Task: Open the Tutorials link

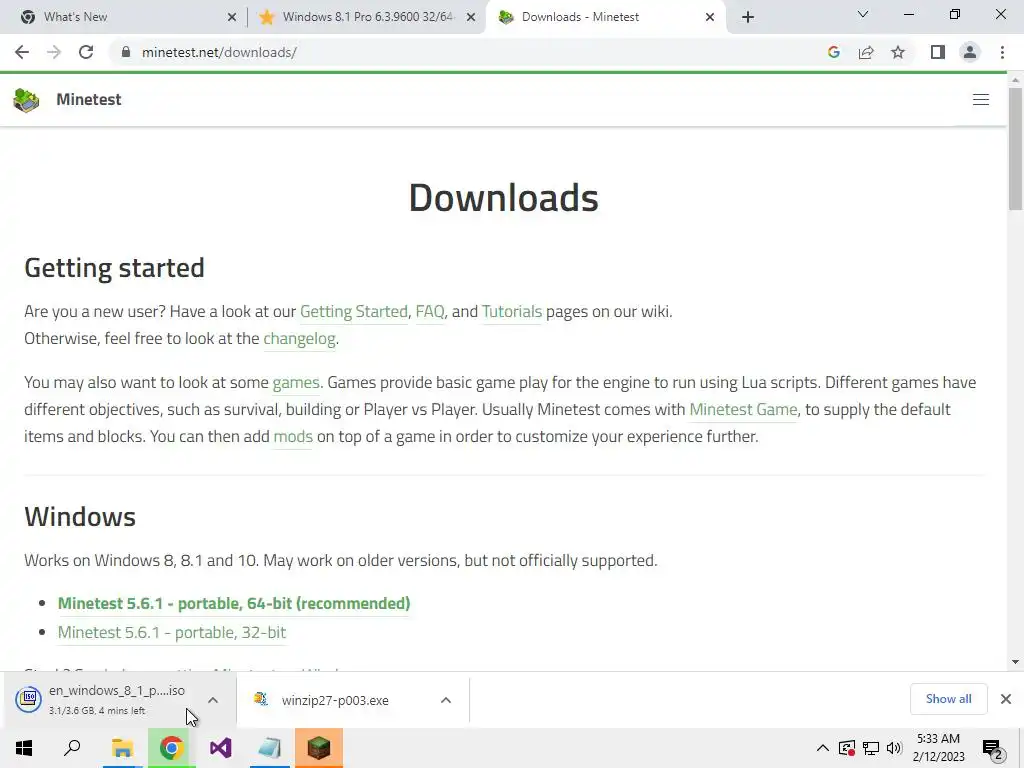Action: click(x=512, y=312)
